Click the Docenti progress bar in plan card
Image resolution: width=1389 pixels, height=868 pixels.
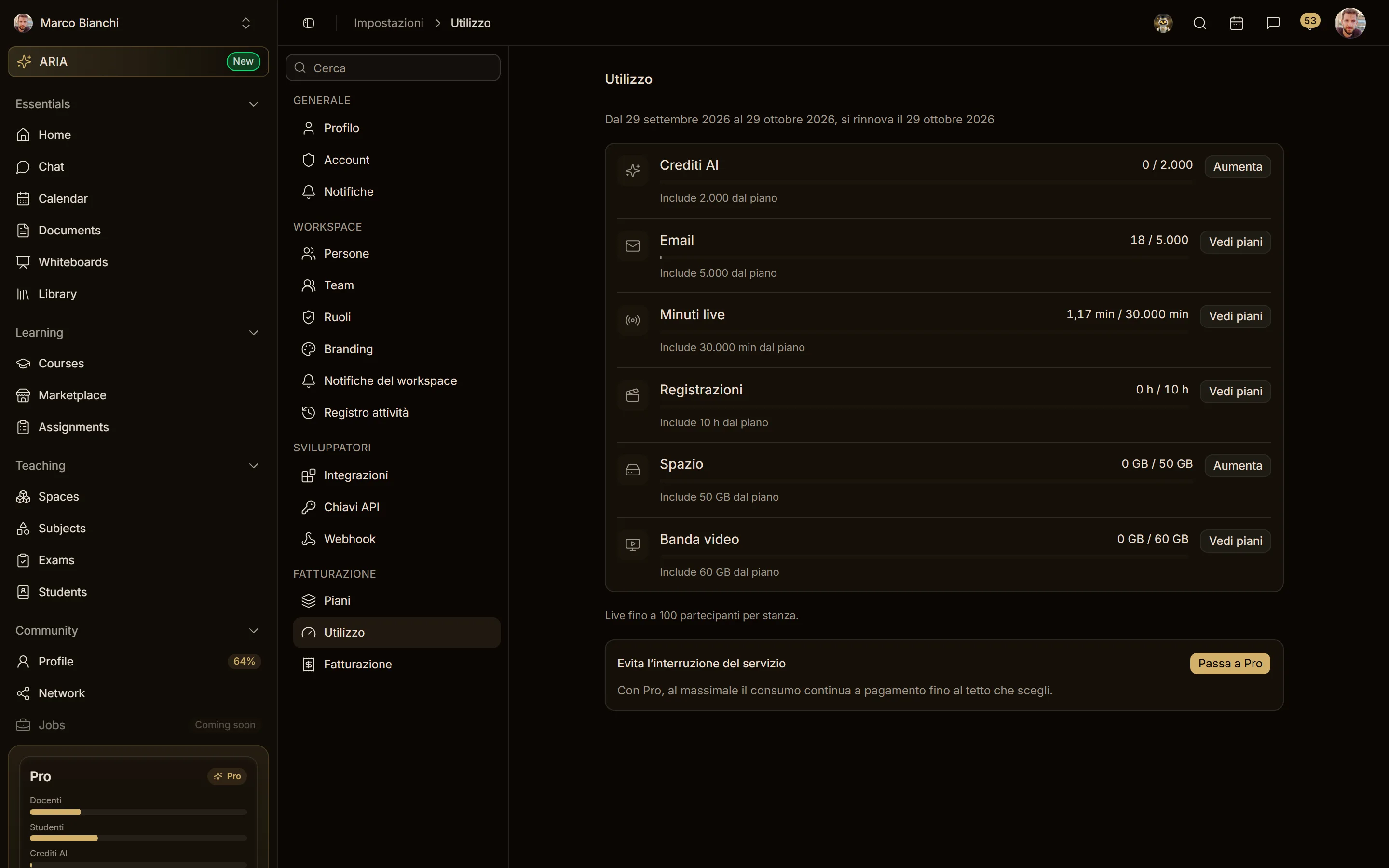[138, 813]
